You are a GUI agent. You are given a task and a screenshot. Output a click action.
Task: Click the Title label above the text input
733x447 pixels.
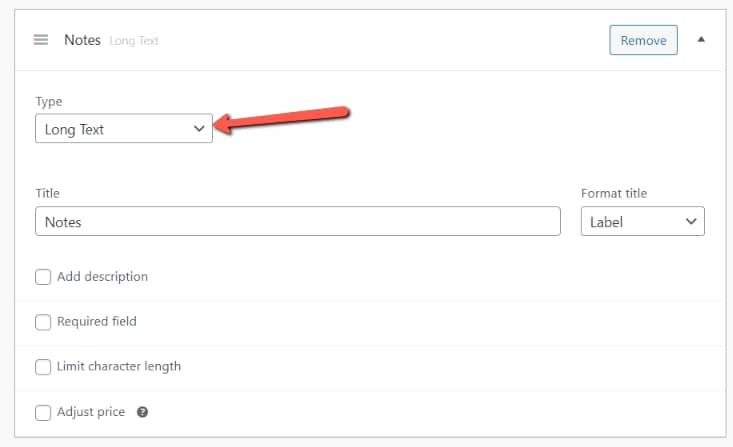click(x=48, y=193)
